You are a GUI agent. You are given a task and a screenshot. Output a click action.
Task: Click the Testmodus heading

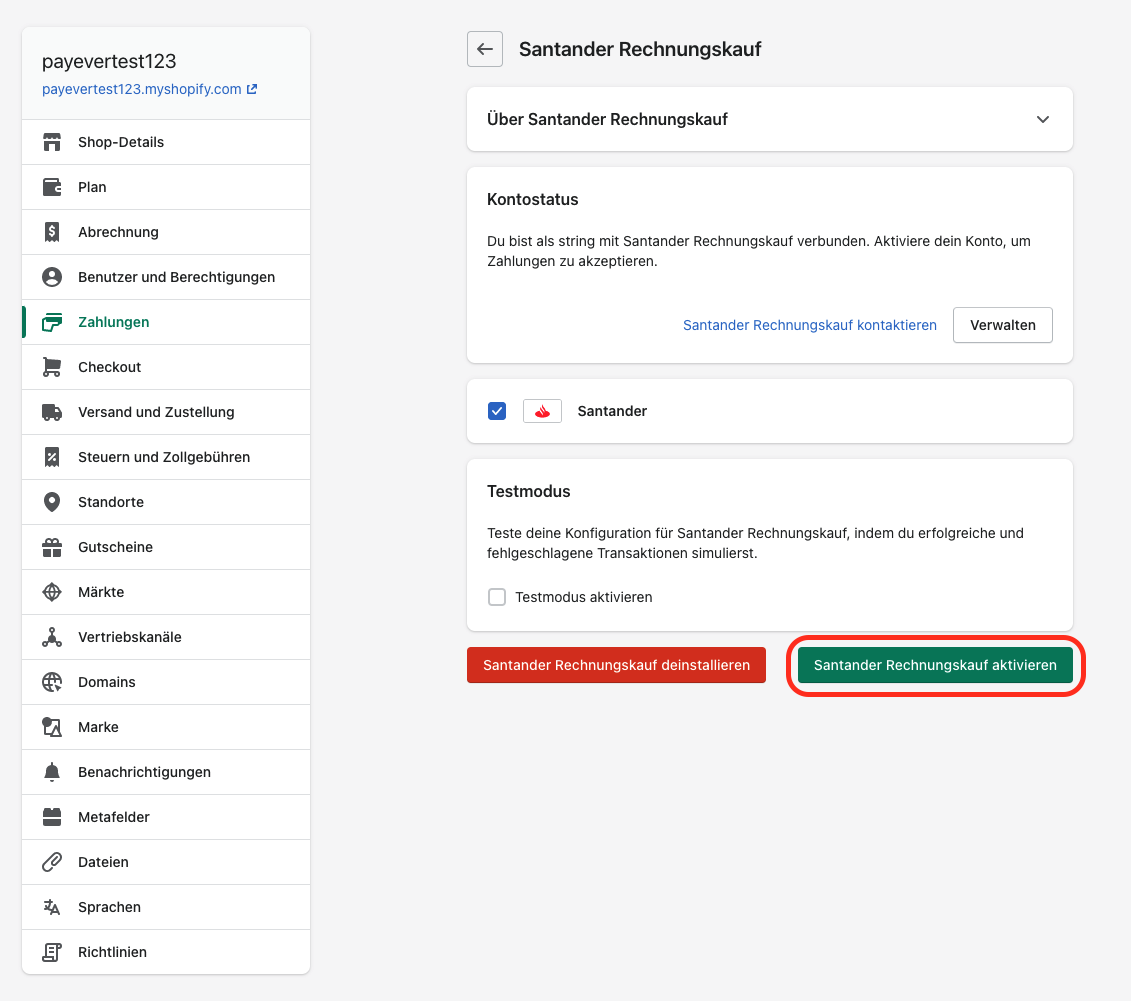coord(529,492)
